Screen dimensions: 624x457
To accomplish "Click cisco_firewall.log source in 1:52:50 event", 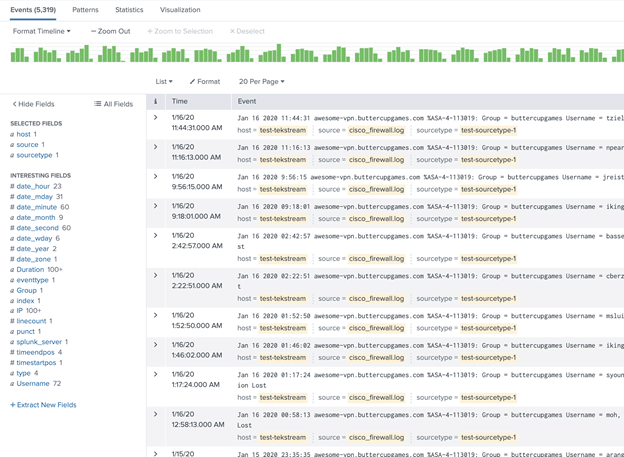I will tap(376, 328).
